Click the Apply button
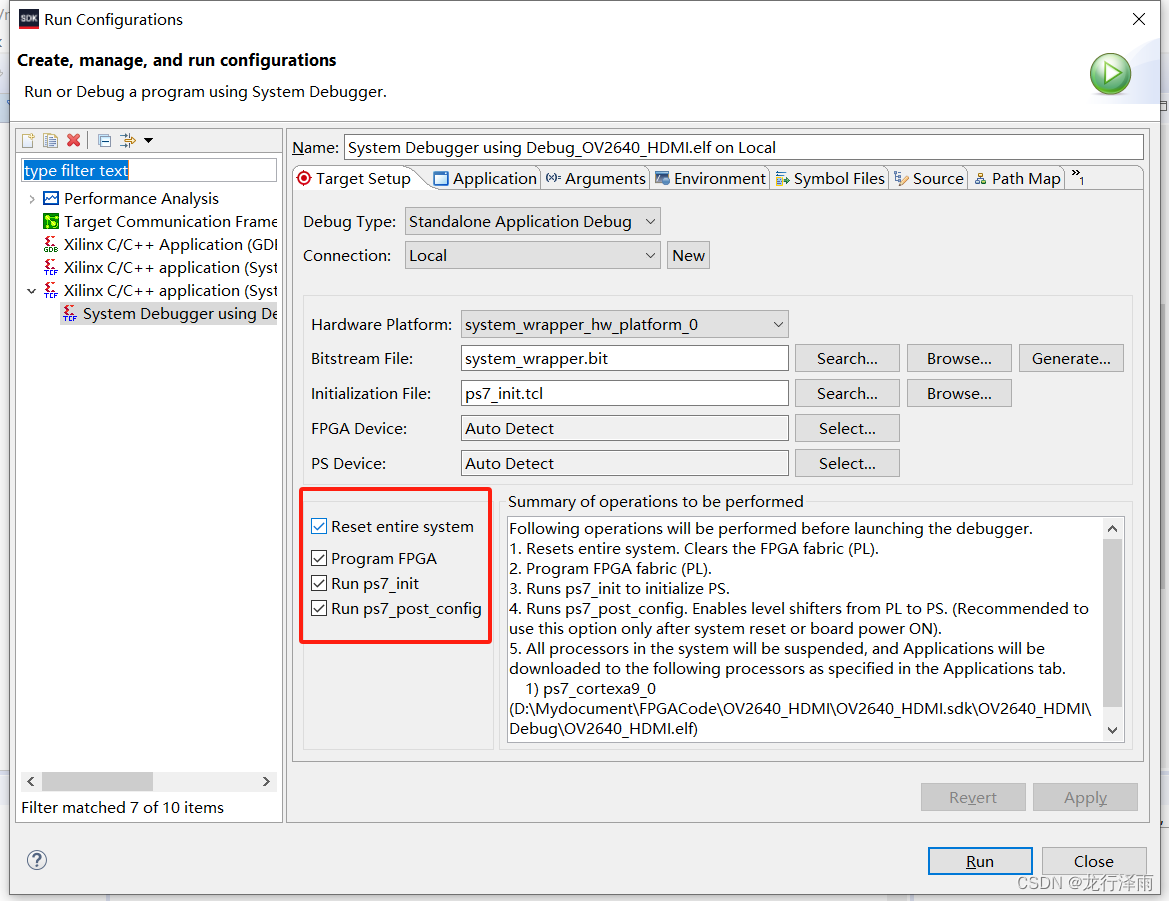The image size is (1169, 901). pos(1085,797)
